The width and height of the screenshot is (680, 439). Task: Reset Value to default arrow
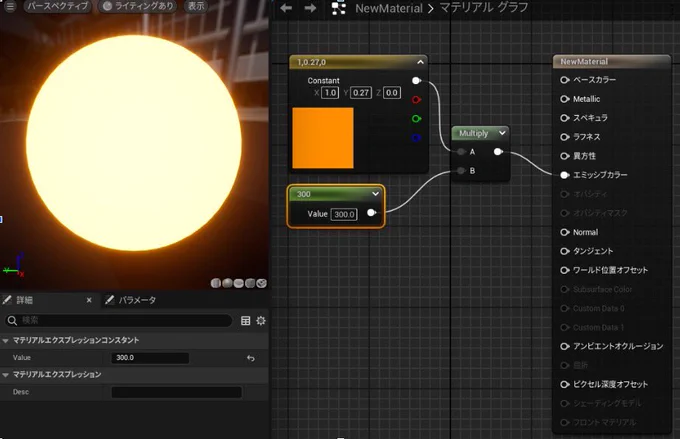click(x=250, y=358)
